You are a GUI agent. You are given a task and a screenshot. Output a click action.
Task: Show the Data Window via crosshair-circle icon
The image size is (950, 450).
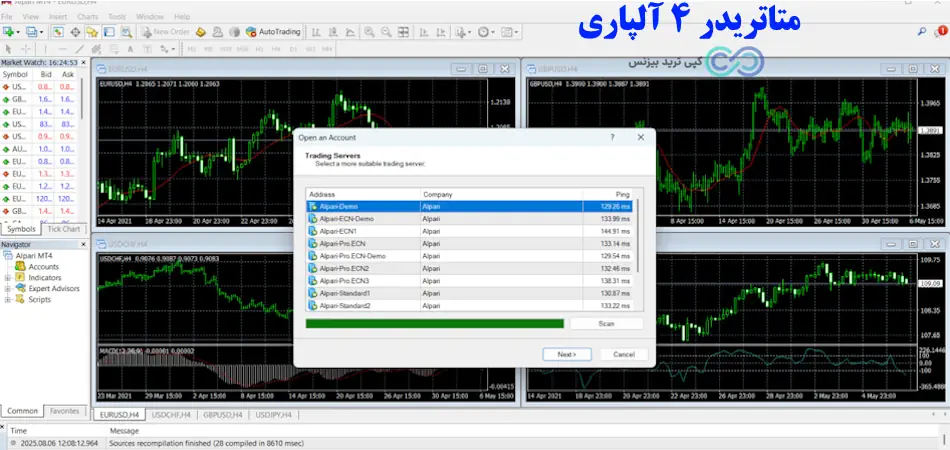75,31
